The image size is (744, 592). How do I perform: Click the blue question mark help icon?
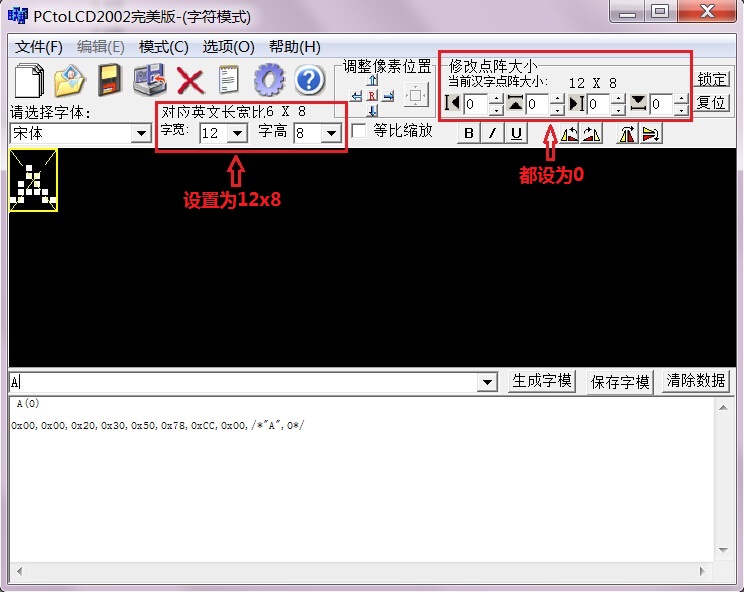click(309, 80)
